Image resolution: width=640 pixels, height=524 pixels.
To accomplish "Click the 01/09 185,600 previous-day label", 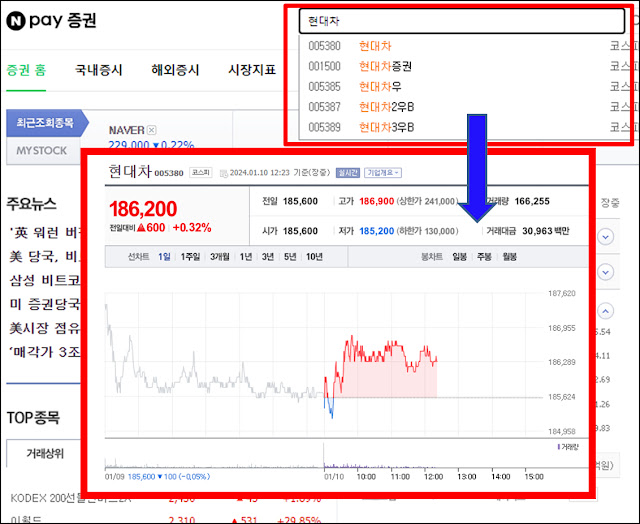I will (158, 476).
